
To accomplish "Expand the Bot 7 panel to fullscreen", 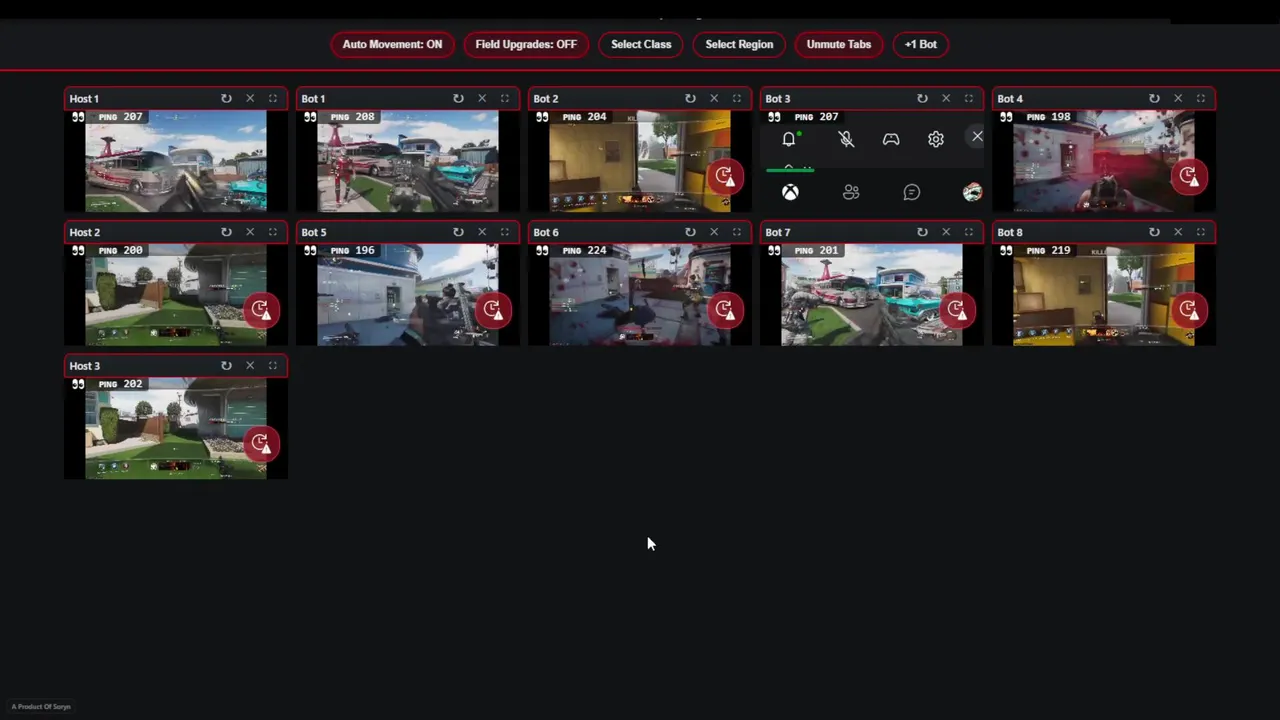I will click(969, 232).
